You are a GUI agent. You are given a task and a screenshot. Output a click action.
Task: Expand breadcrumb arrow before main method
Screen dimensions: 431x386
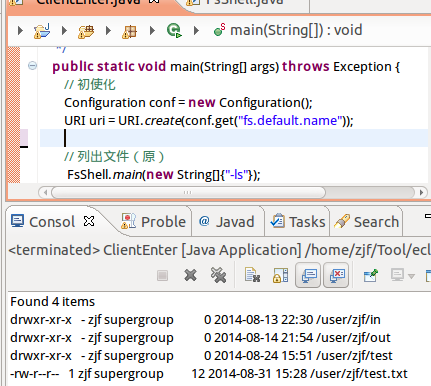click(196, 31)
